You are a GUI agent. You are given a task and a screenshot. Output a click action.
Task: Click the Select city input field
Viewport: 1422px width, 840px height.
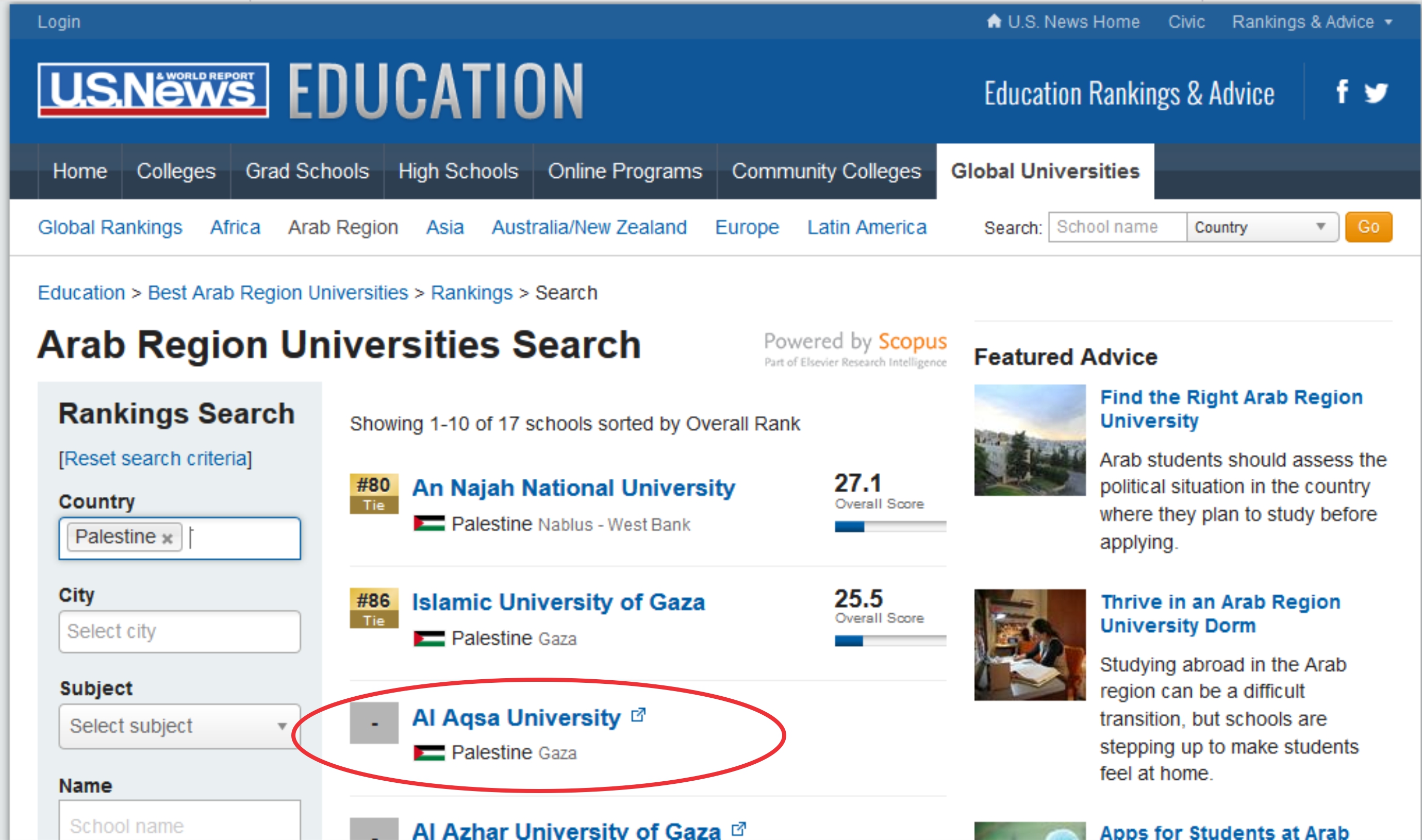[179, 632]
